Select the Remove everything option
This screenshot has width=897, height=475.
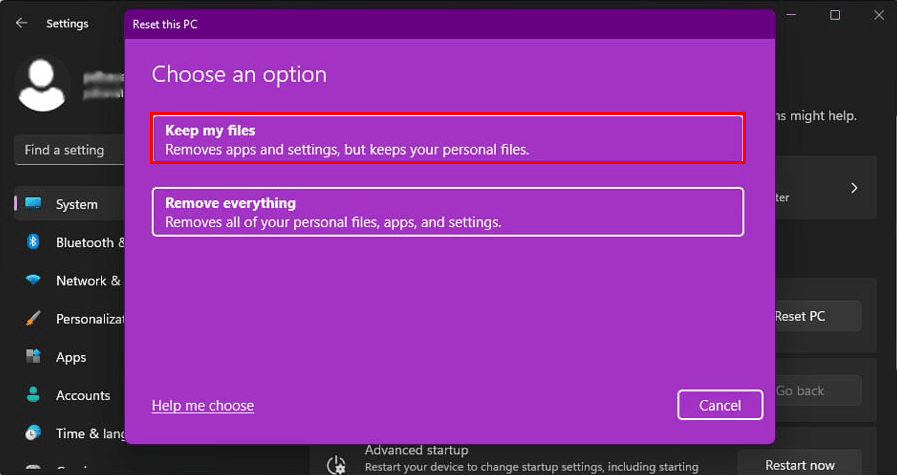tap(447, 212)
